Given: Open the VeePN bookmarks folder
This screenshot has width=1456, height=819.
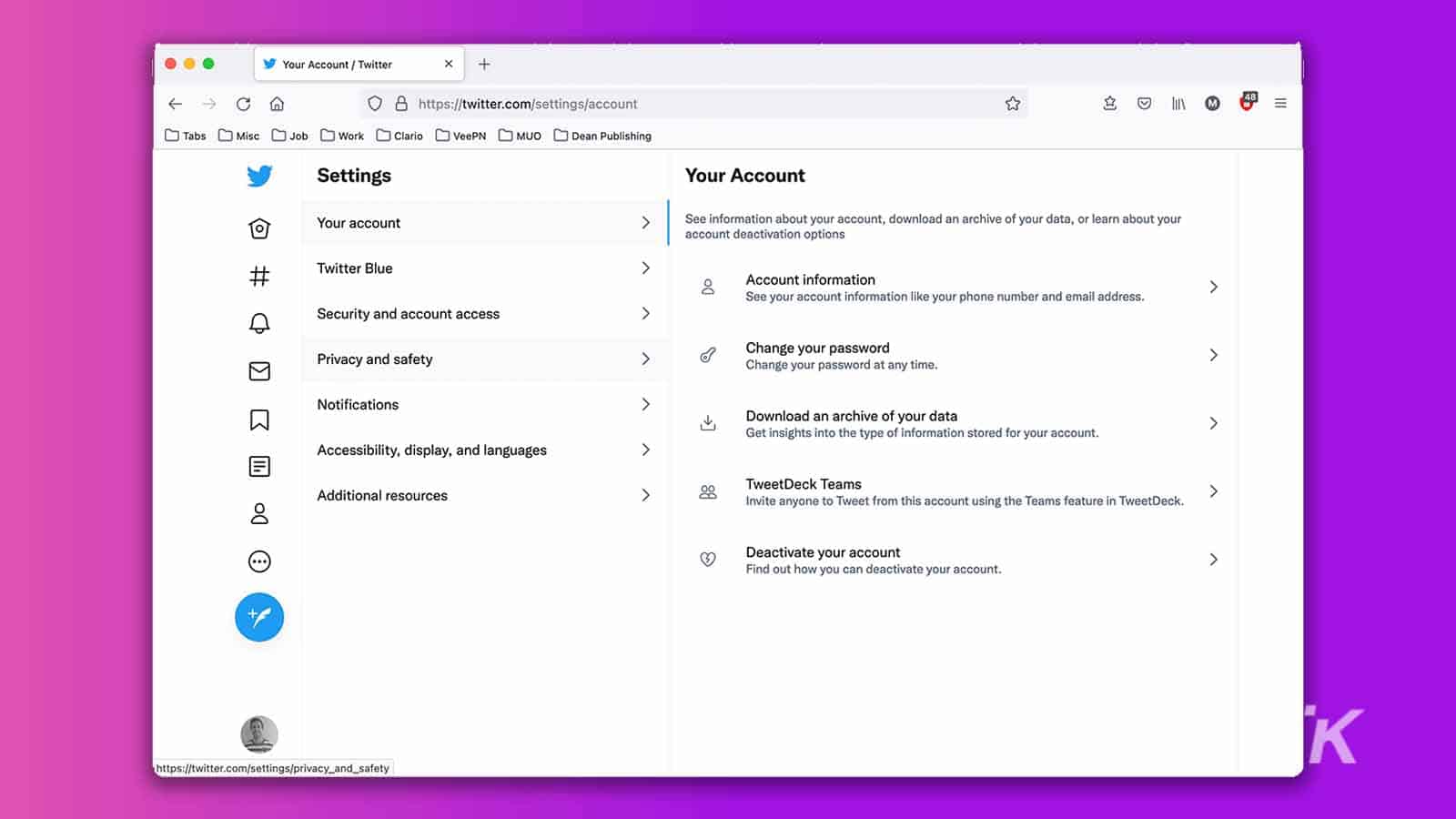Looking at the screenshot, I should click(x=460, y=136).
